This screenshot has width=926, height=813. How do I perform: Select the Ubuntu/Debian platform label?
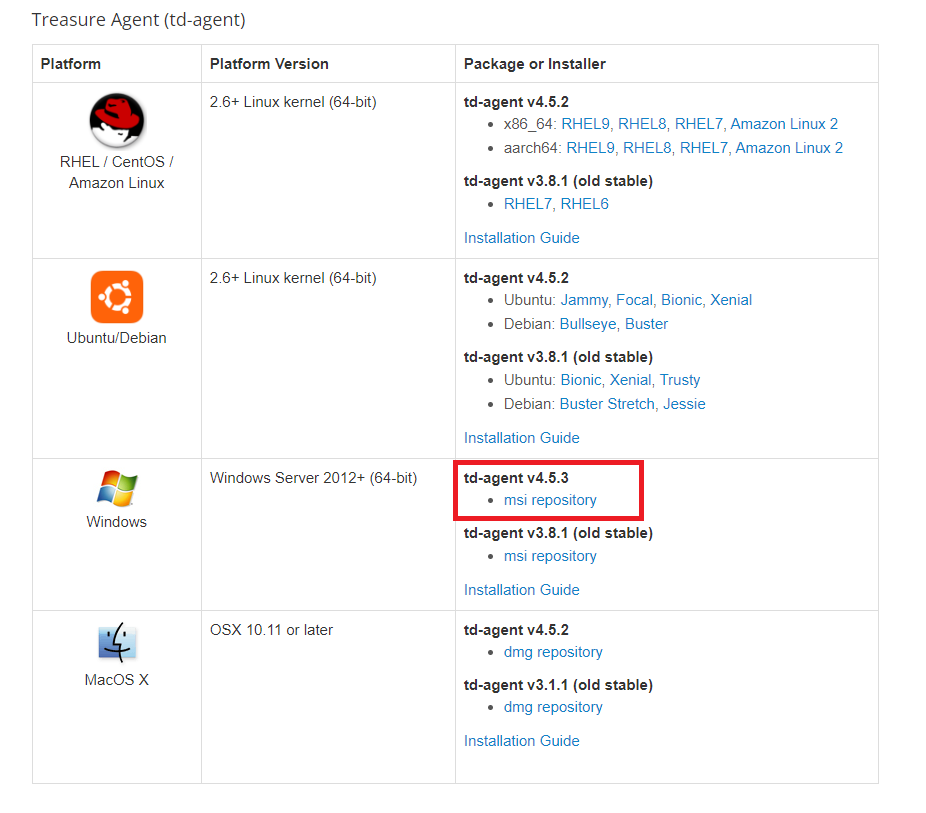click(x=116, y=338)
